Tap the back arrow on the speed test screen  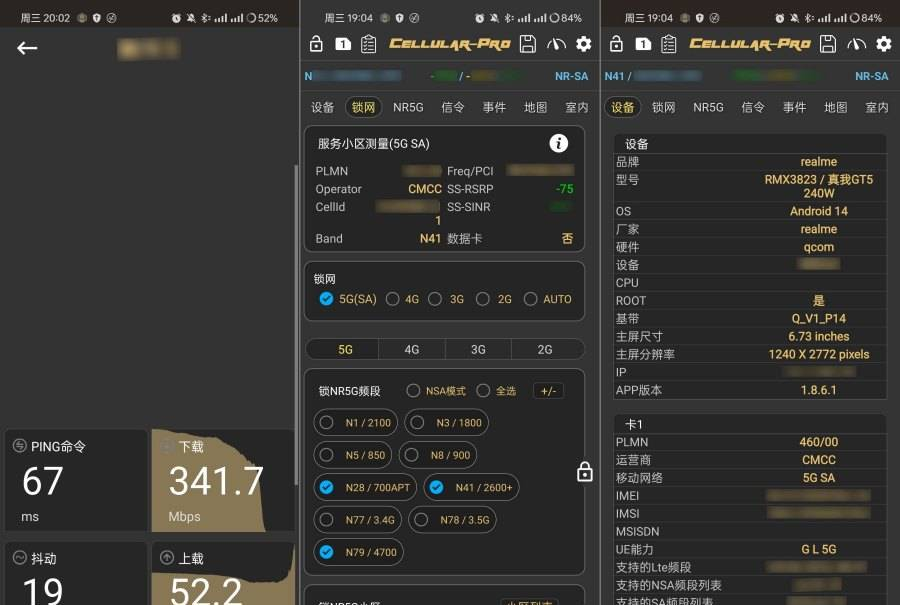(x=27, y=48)
